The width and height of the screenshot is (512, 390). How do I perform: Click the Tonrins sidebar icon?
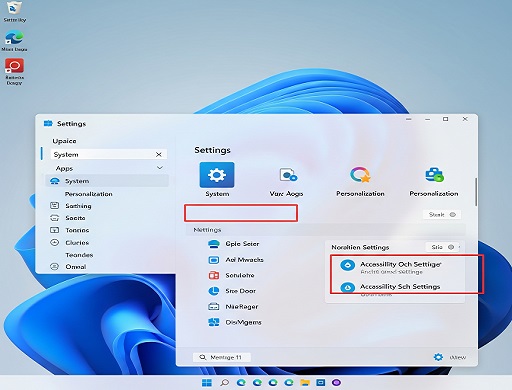pos(54,230)
